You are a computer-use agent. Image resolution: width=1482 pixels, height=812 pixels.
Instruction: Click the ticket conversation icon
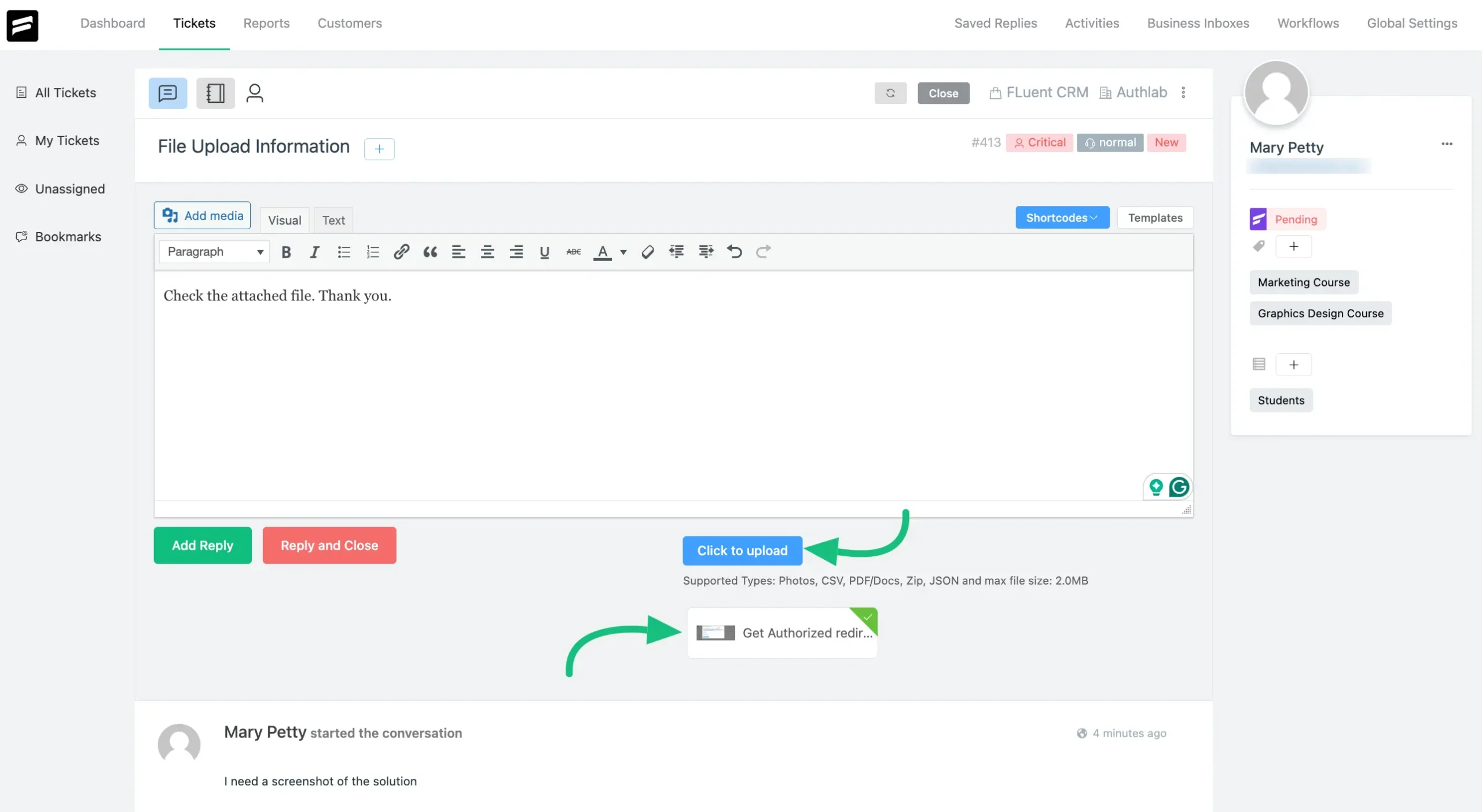tap(167, 92)
